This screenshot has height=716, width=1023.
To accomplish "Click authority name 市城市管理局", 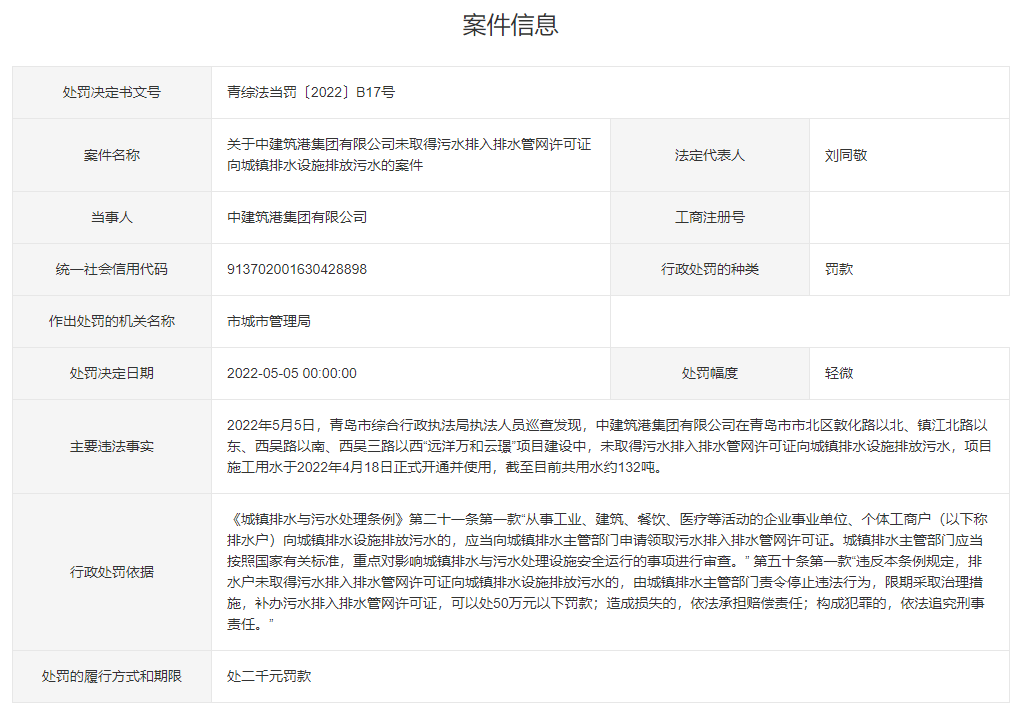I will 269,321.
